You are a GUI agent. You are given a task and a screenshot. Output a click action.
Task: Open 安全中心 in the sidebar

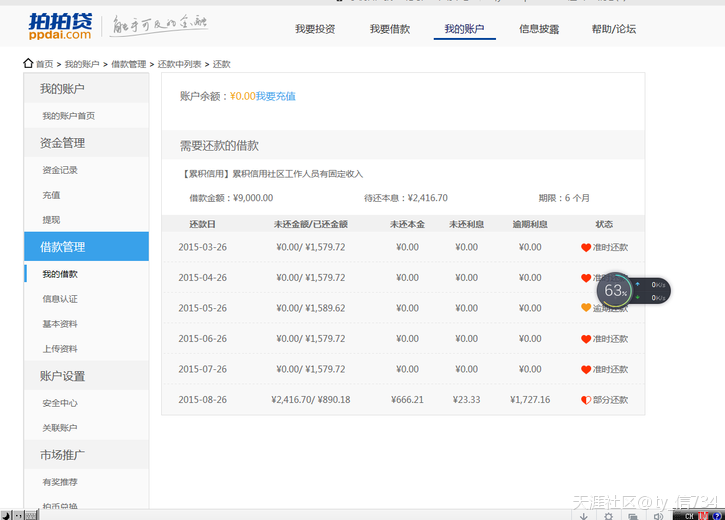point(60,403)
